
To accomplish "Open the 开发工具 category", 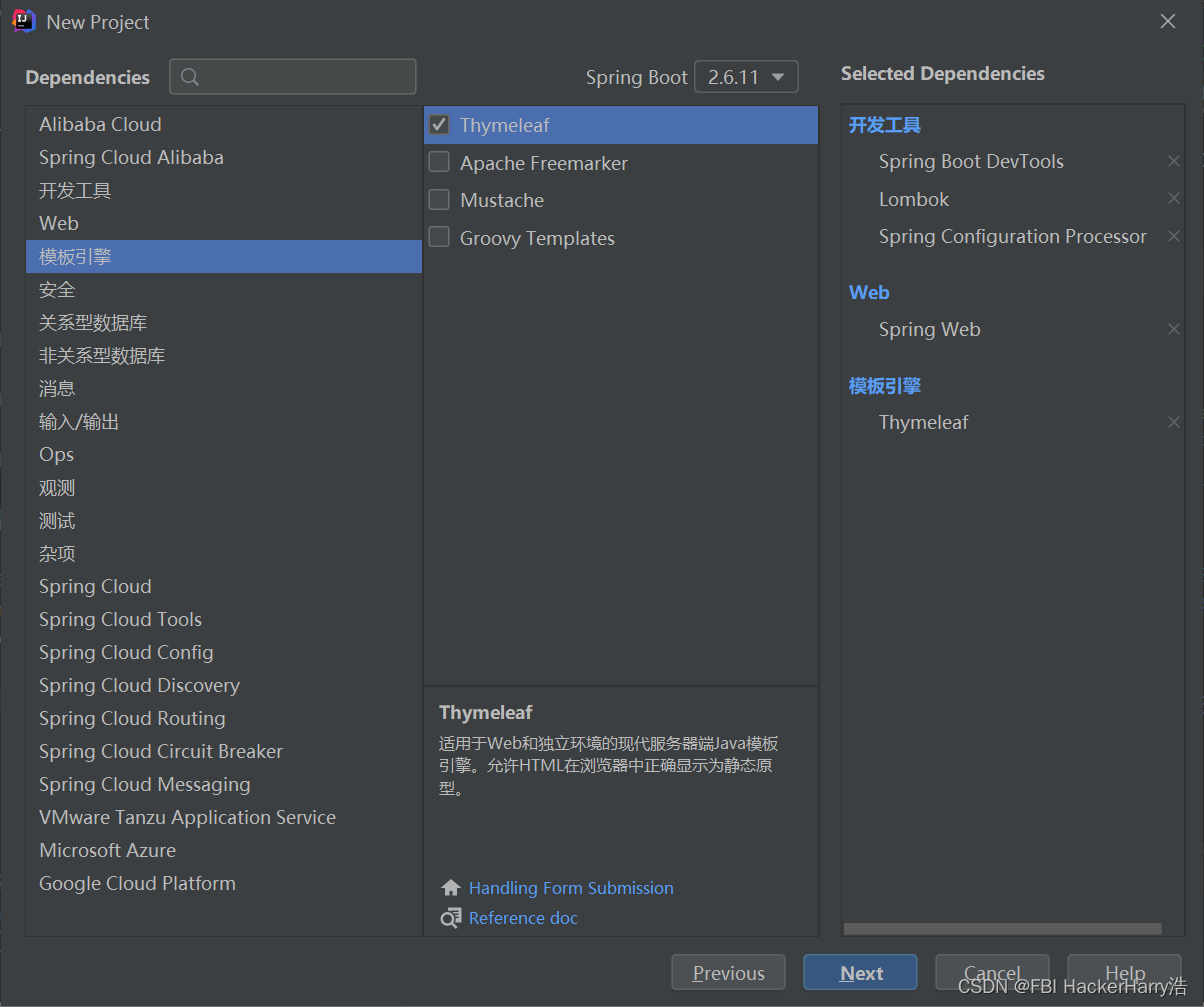I will click(x=224, y=190).
